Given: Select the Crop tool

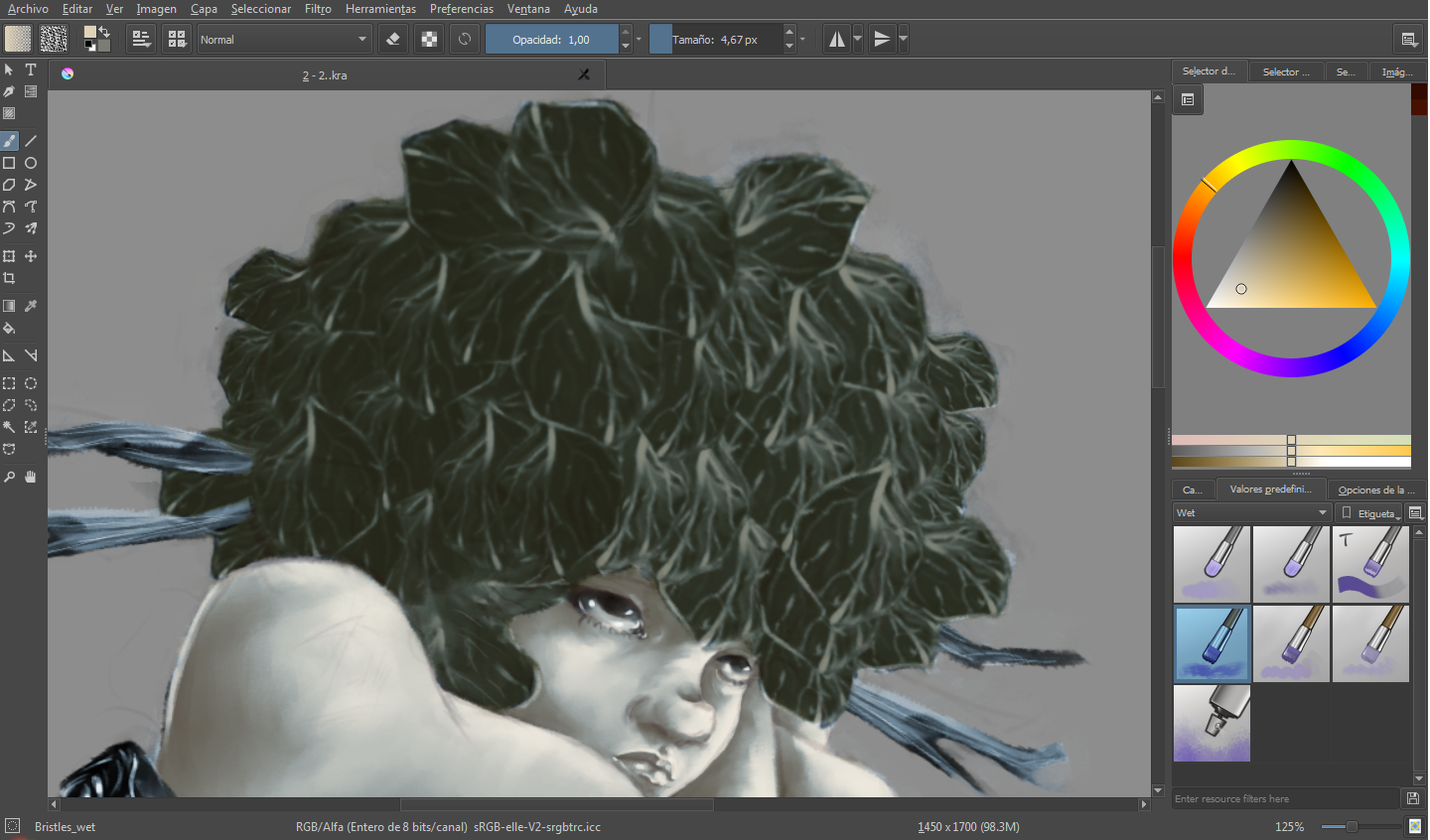Looking at the screenshot, I should click(x=9, y=278).
